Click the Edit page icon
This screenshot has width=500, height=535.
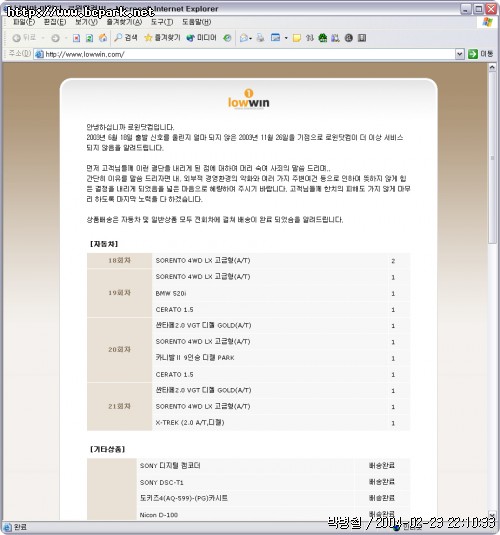pos(275,38)
